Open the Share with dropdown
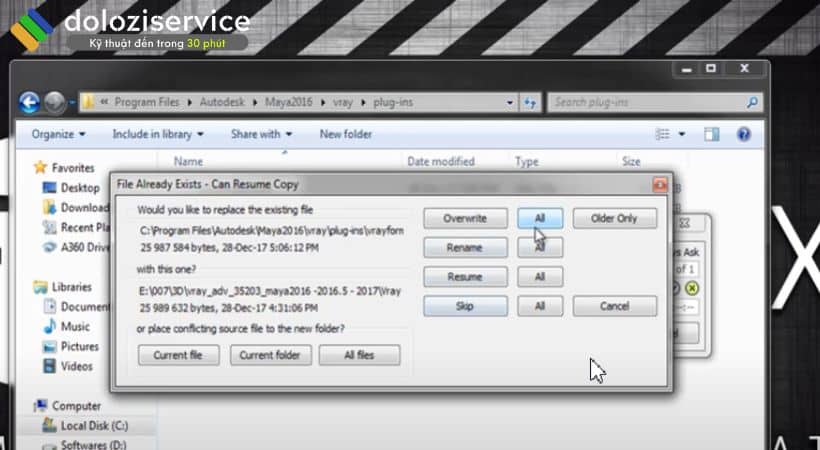This screenshot has height=450, width=820. [261, 134]
